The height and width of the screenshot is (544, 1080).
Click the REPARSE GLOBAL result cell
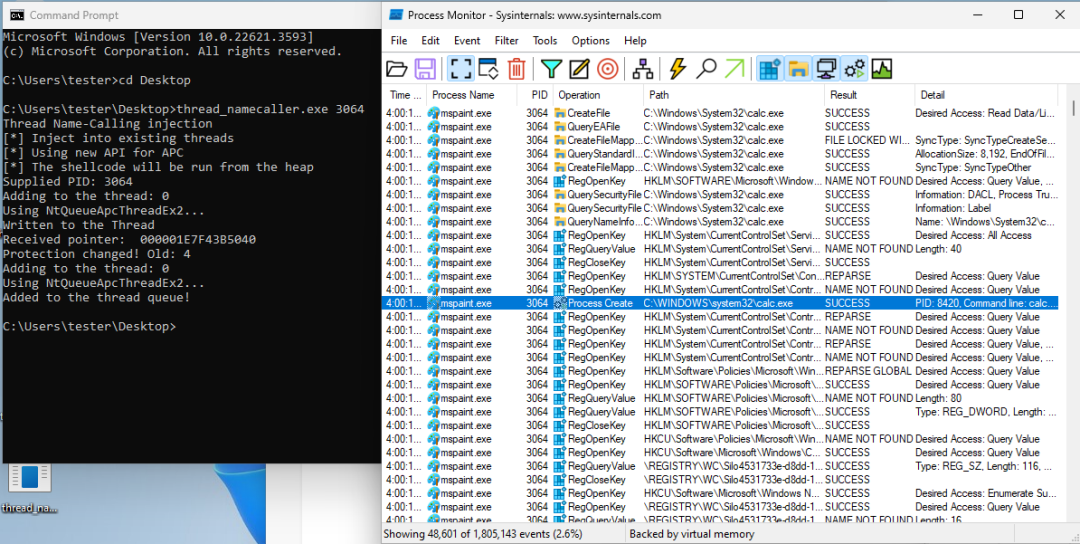click(869, 371)
